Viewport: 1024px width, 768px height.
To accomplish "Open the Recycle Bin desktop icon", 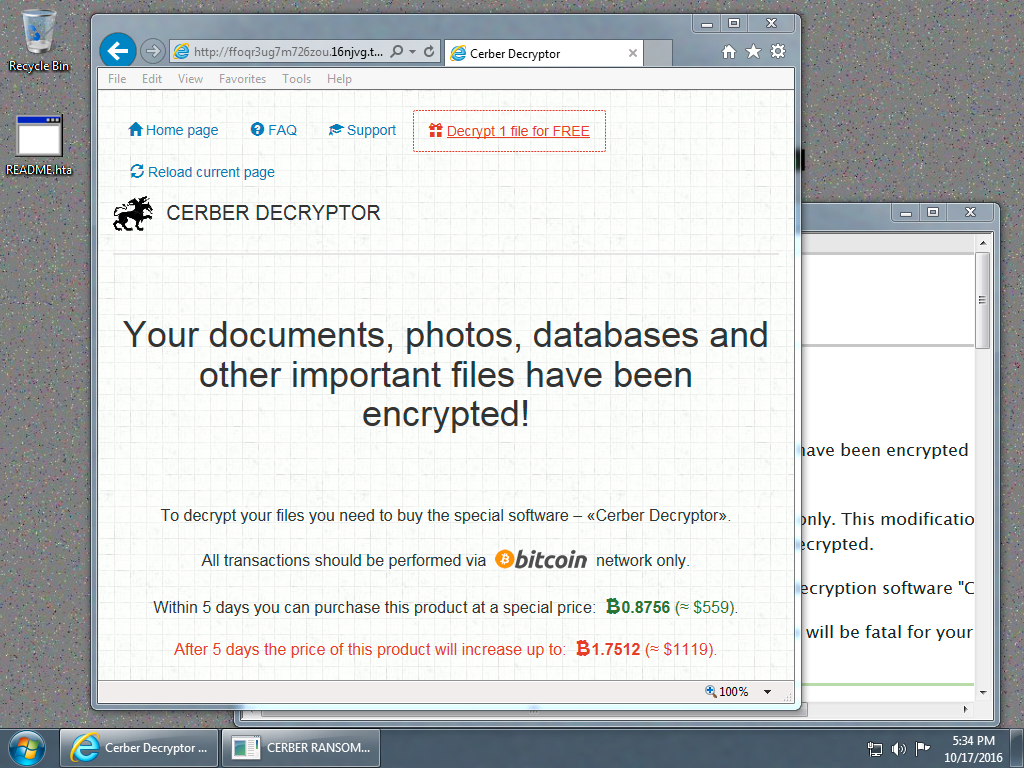I will [39, 40].
